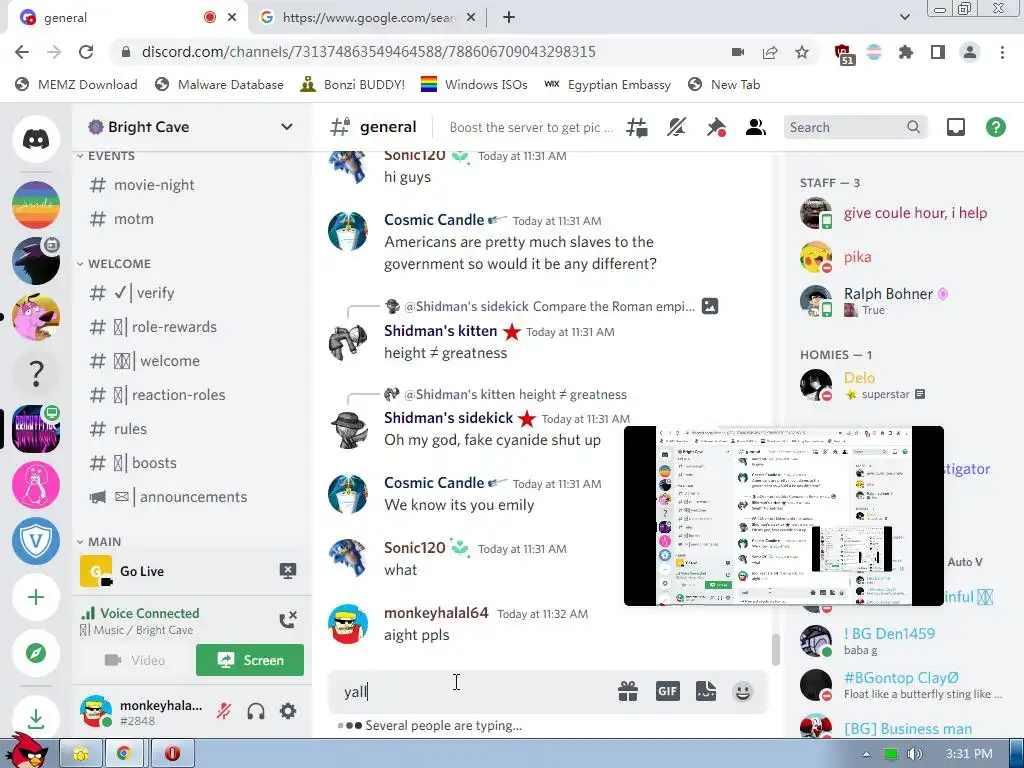
Task: Open the MEMZ Download bookmark
Action: tap(76, 84)
